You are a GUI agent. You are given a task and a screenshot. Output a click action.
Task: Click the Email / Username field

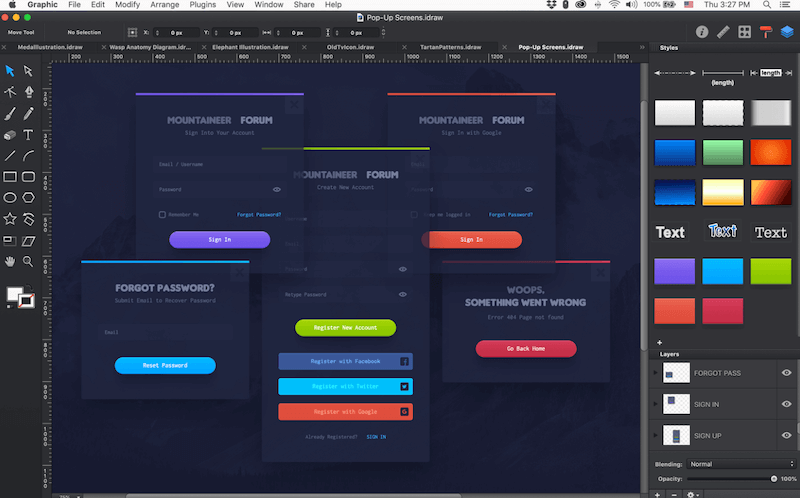tap(220, 164)
